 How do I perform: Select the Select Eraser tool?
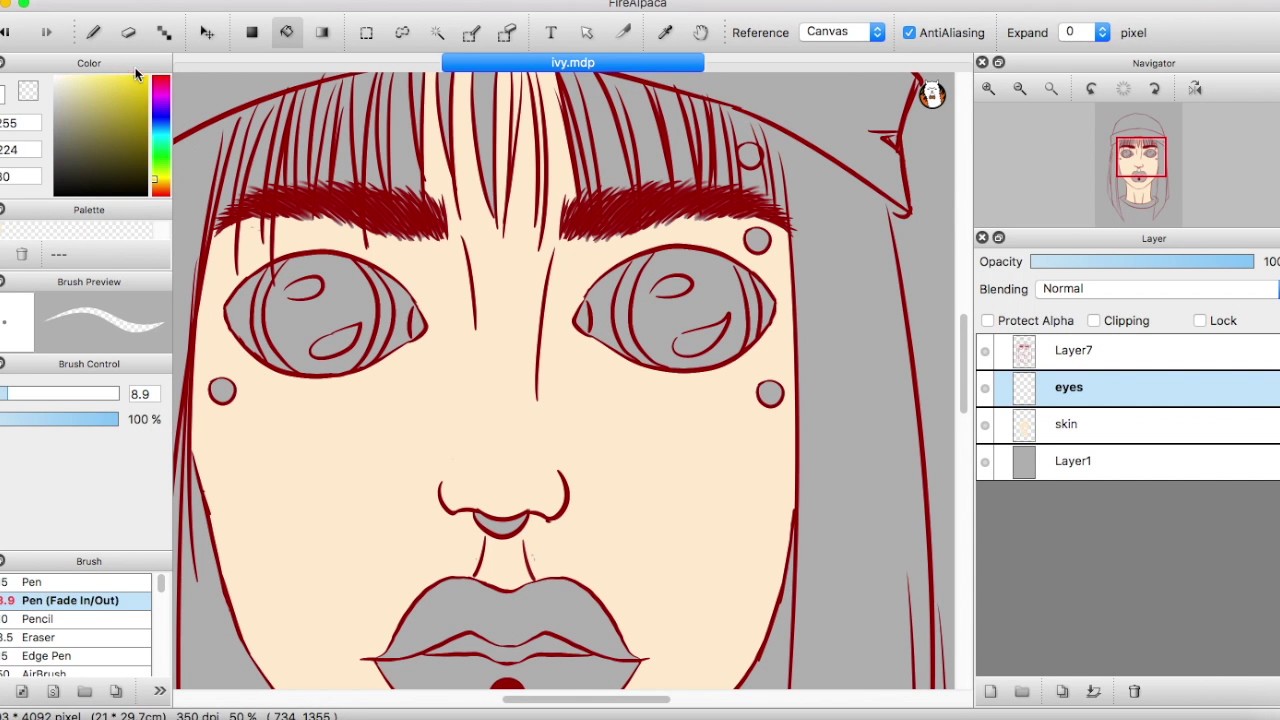click(x=507, y=33)
